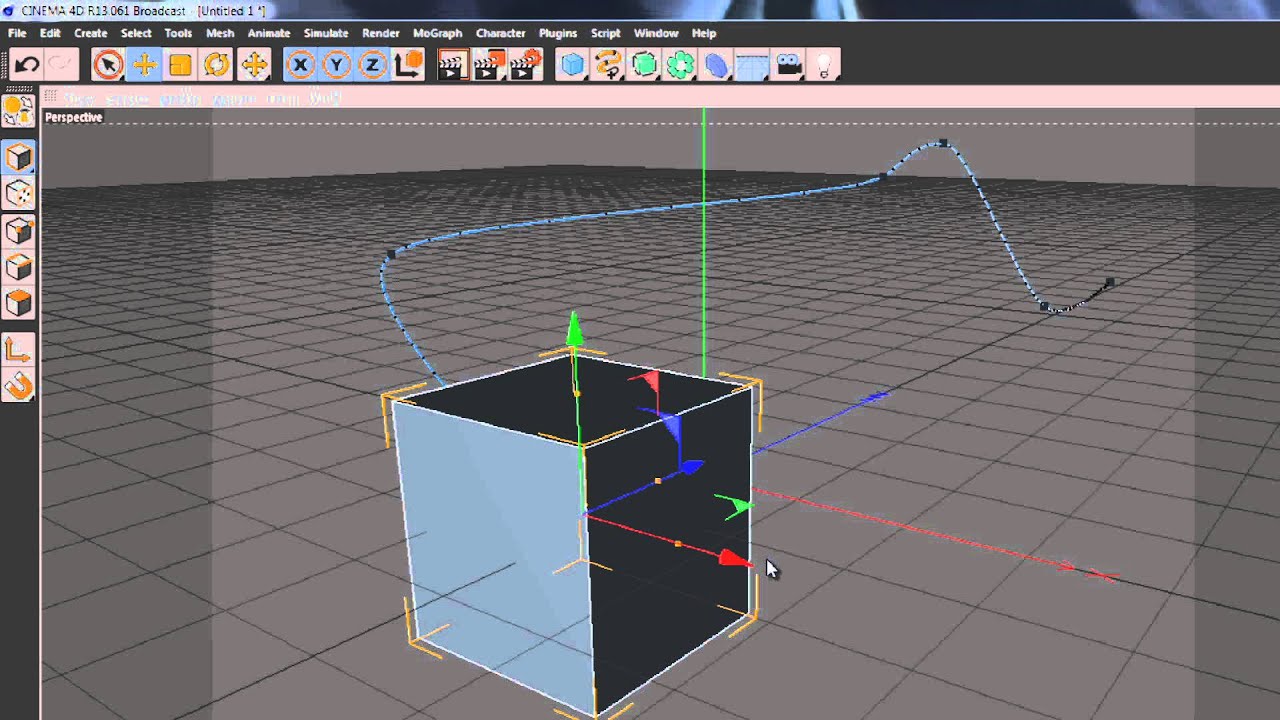Open the Tools menu
This screenshot has height=720, width=1280.
178,33
